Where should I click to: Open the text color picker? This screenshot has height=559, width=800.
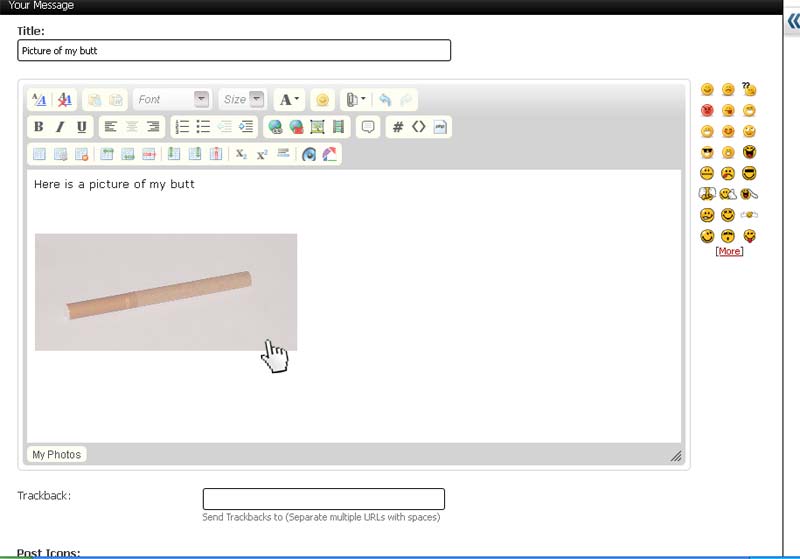[289, 99]
